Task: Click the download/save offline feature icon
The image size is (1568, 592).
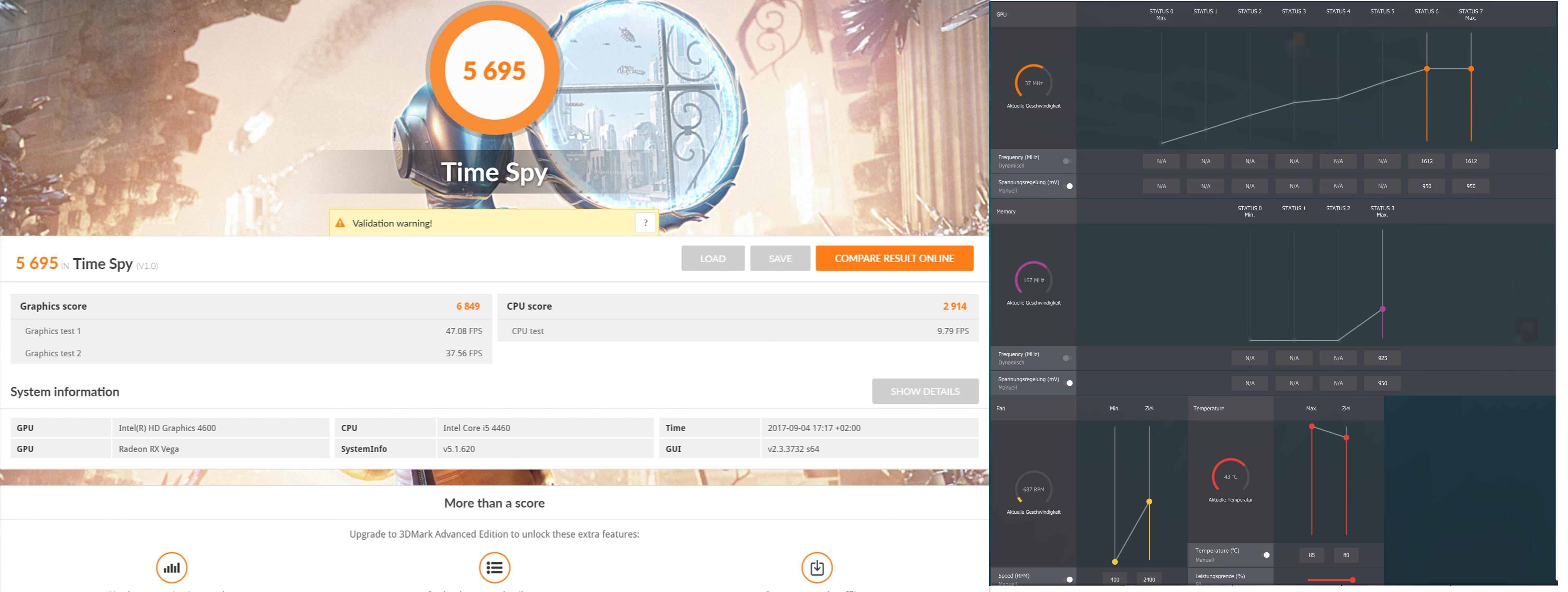Action: [x=817, y=567]
